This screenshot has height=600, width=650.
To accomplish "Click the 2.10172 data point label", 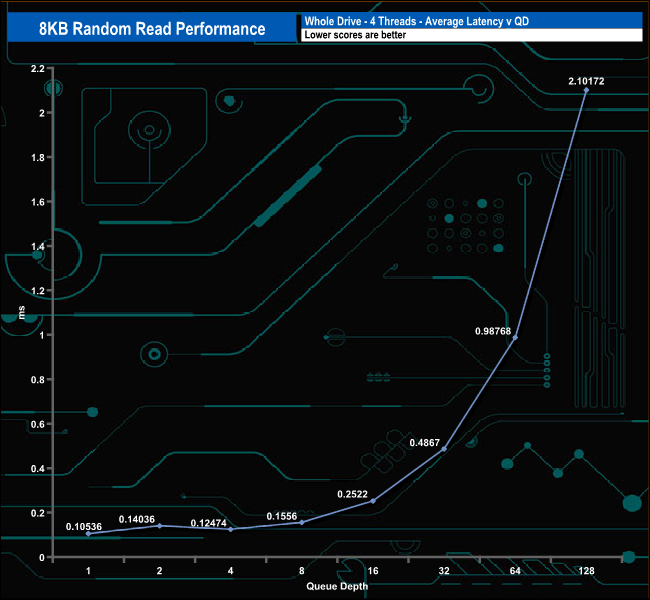I will 587,78.
